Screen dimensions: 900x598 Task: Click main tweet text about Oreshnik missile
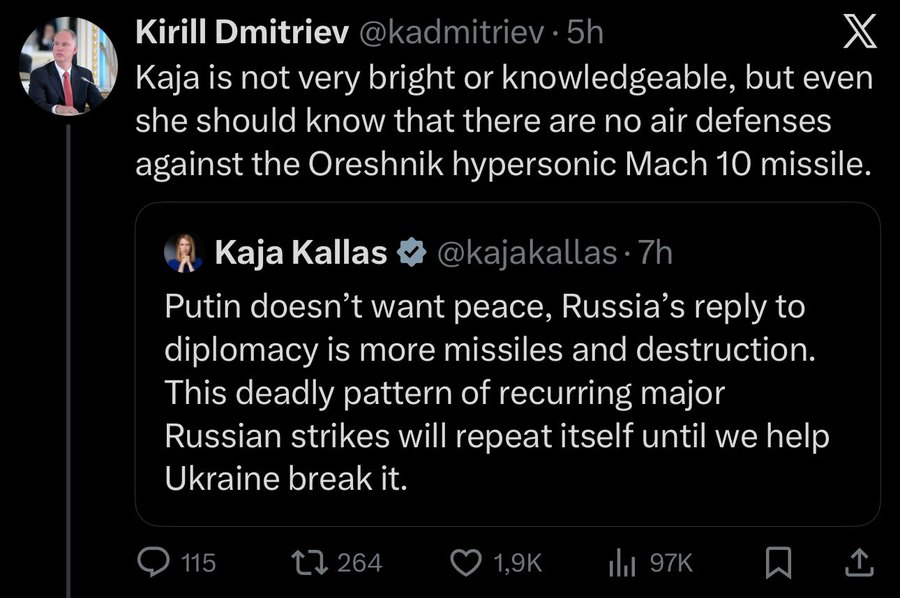click(500, 122)
